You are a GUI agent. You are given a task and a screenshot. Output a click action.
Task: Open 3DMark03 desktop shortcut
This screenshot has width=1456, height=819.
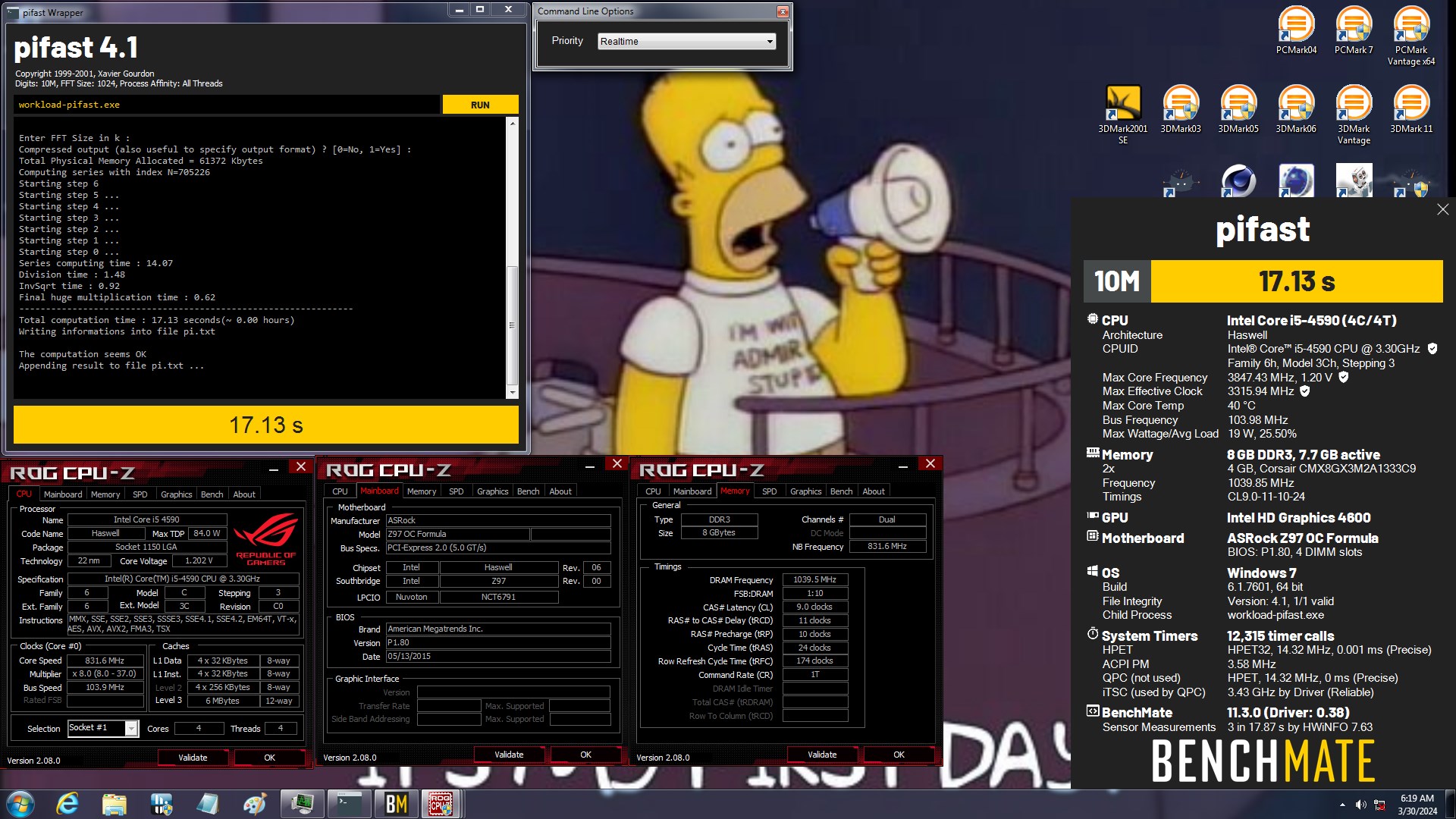pyautogui.click(x=1181, y=109)
